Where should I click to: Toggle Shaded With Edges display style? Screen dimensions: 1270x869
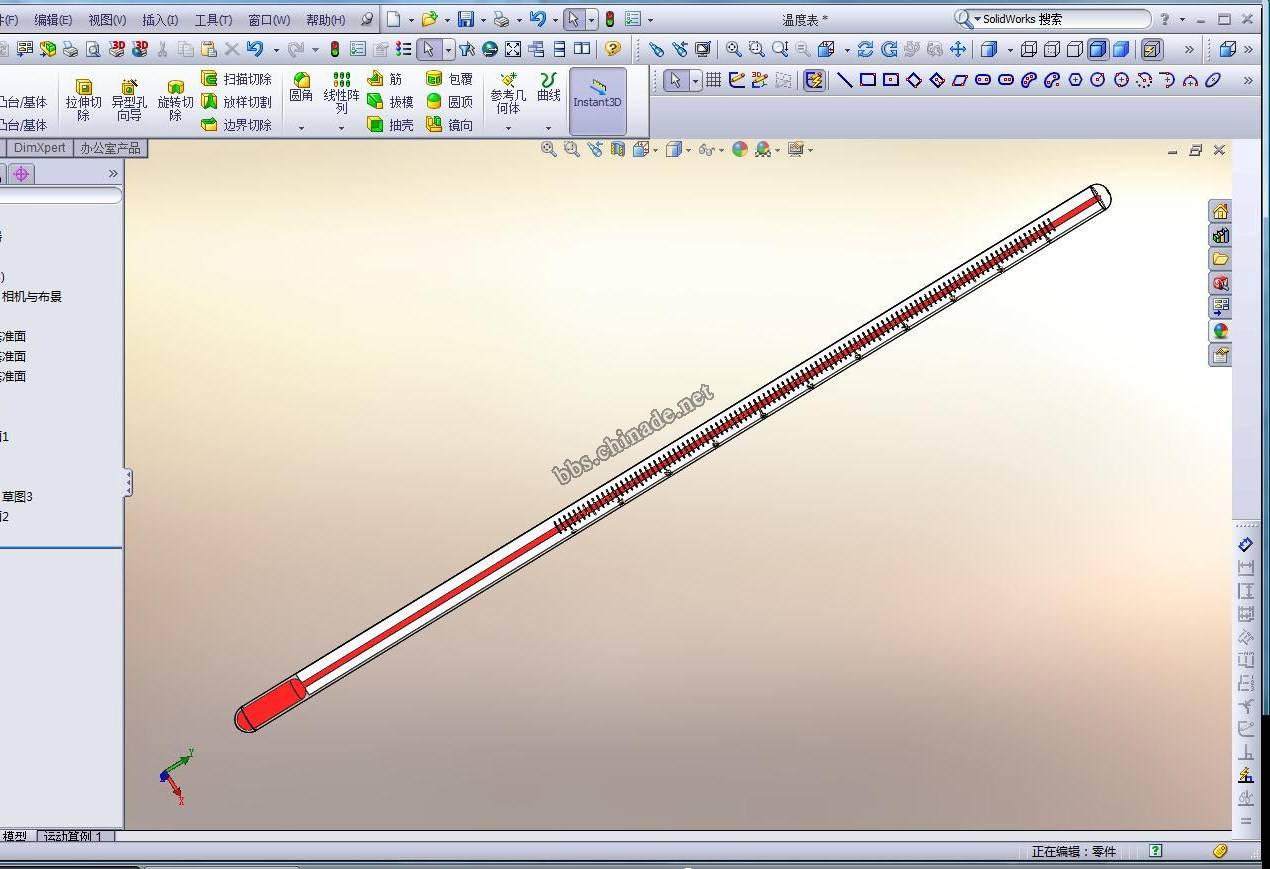[x=1097, y=49]
